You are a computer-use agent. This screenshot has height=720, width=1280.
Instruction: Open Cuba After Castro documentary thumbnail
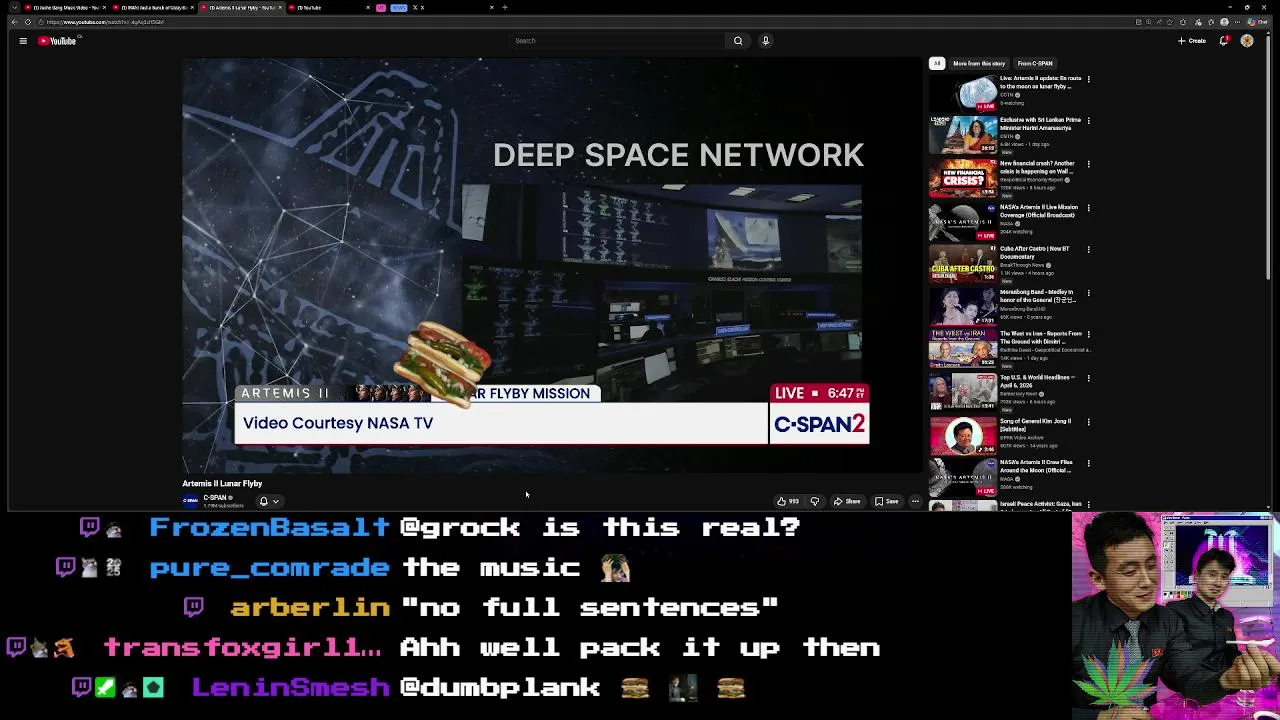[x=963, y=266]
